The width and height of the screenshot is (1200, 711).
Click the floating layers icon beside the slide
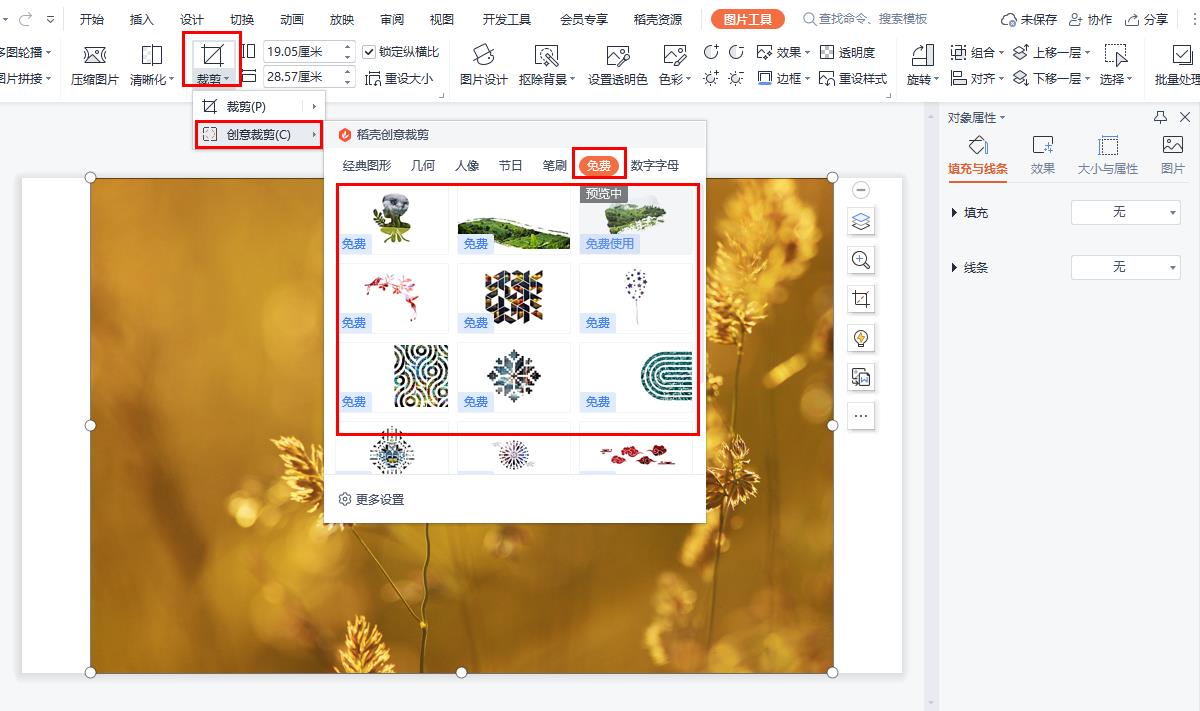click(861, 221)
